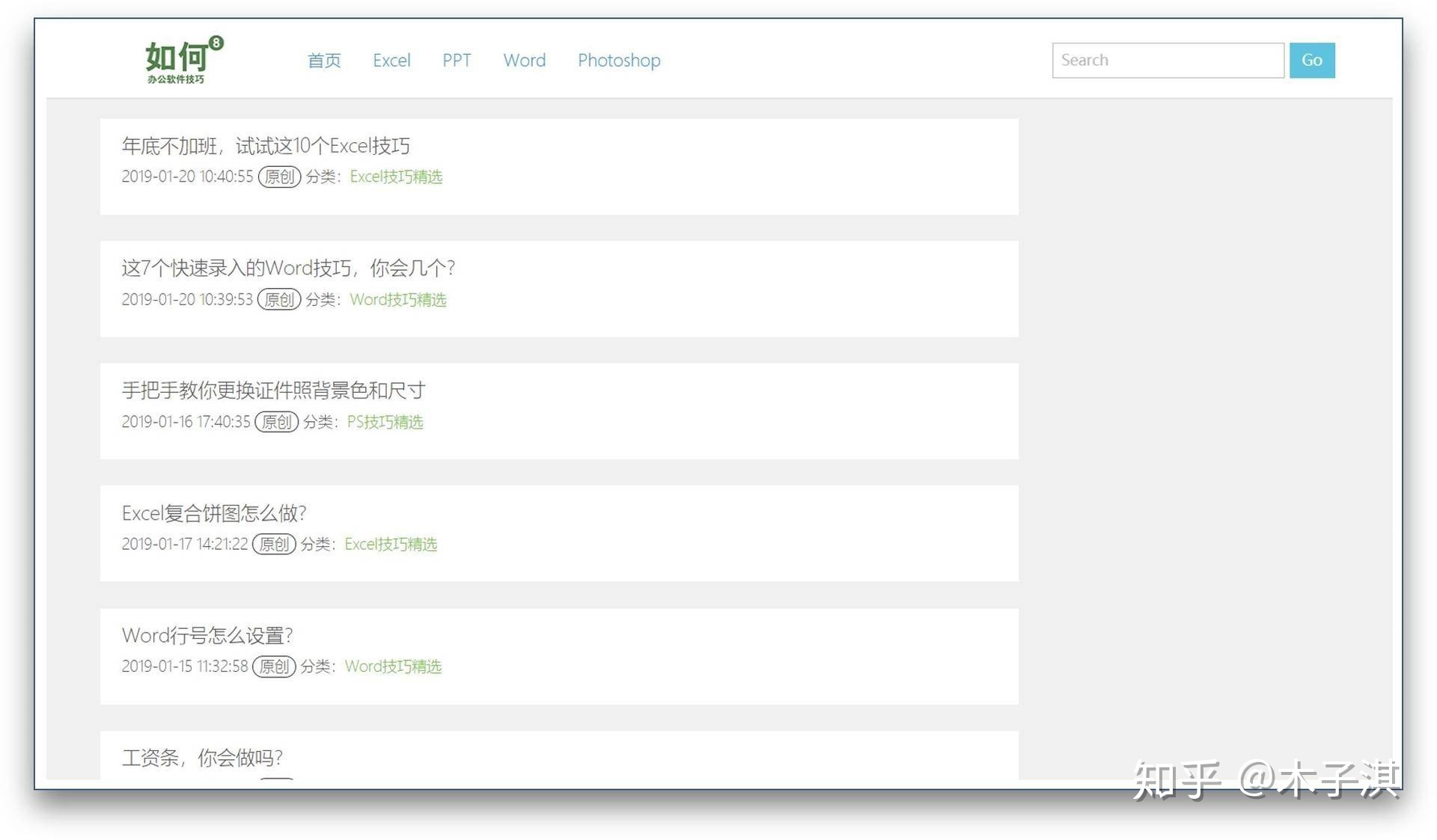Click Word技巧精选 category under second article

pos(397,300)
